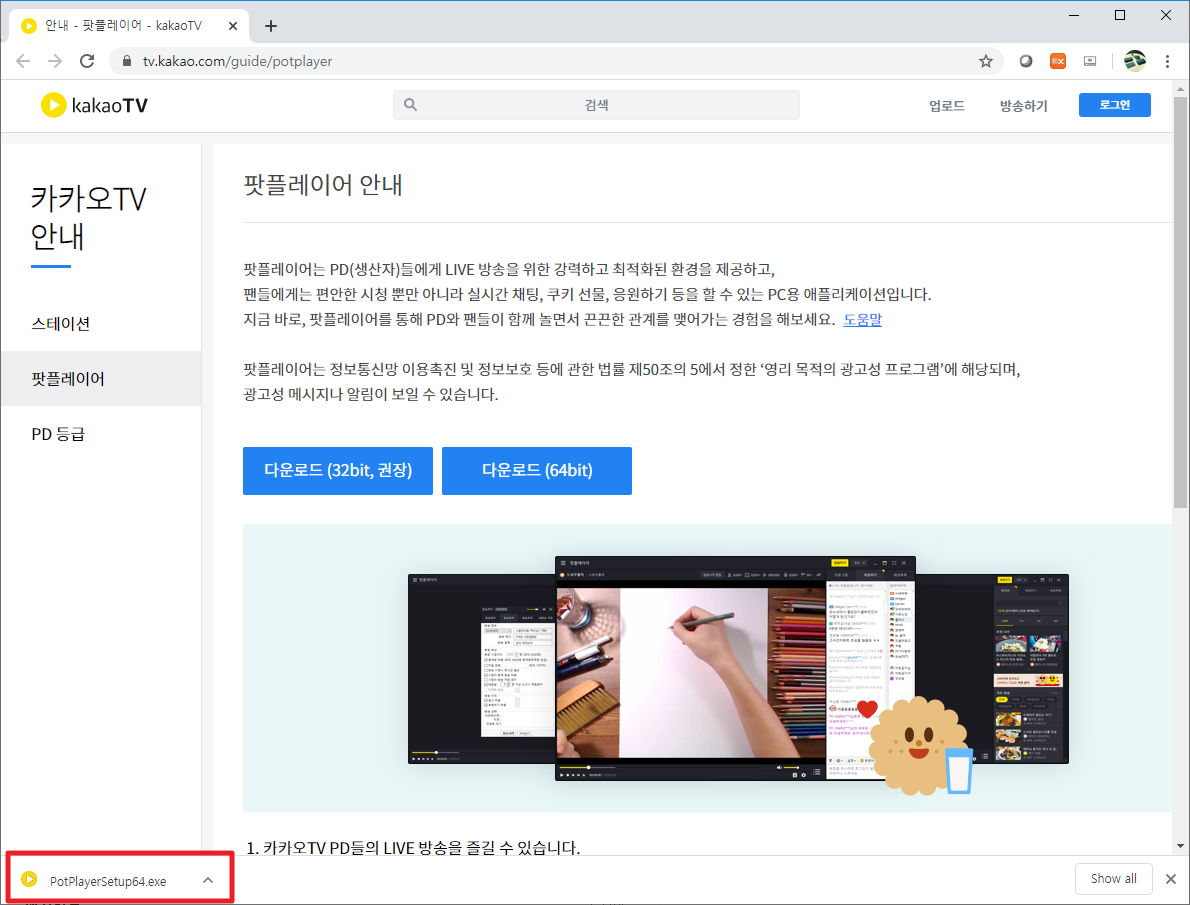Open the round gray extension icon
Image resolution: width=1190 pixels, height=905 pixels.
pos(1025,61)
